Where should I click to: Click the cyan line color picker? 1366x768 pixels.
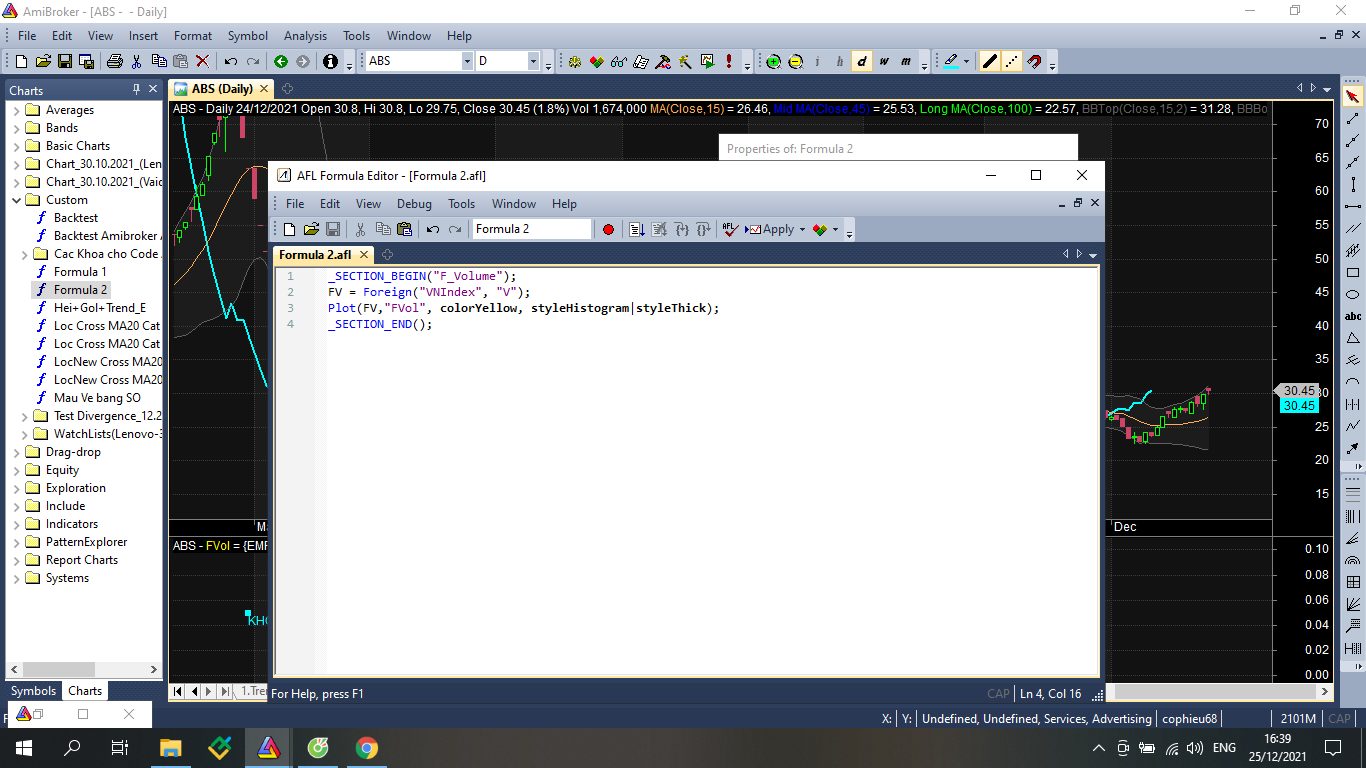tap(950, 62)
